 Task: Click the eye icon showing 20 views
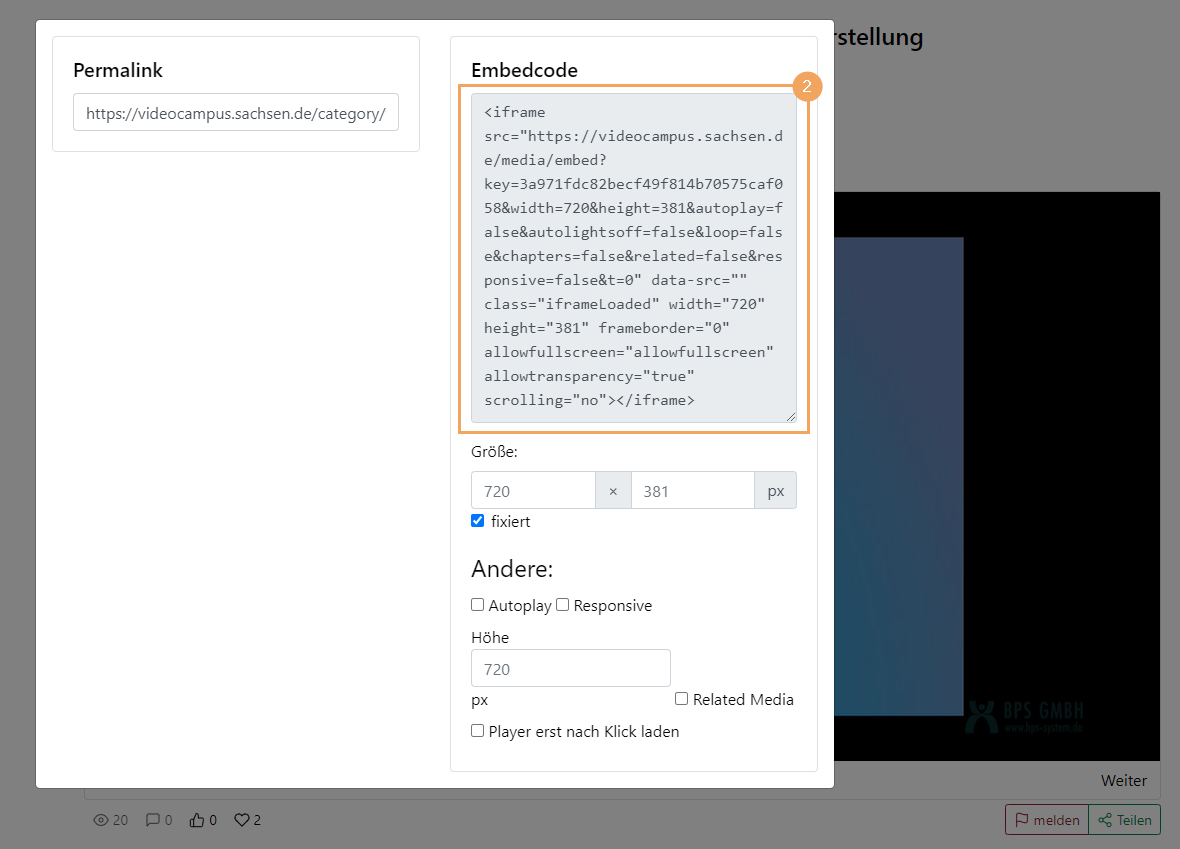point(102,819)
